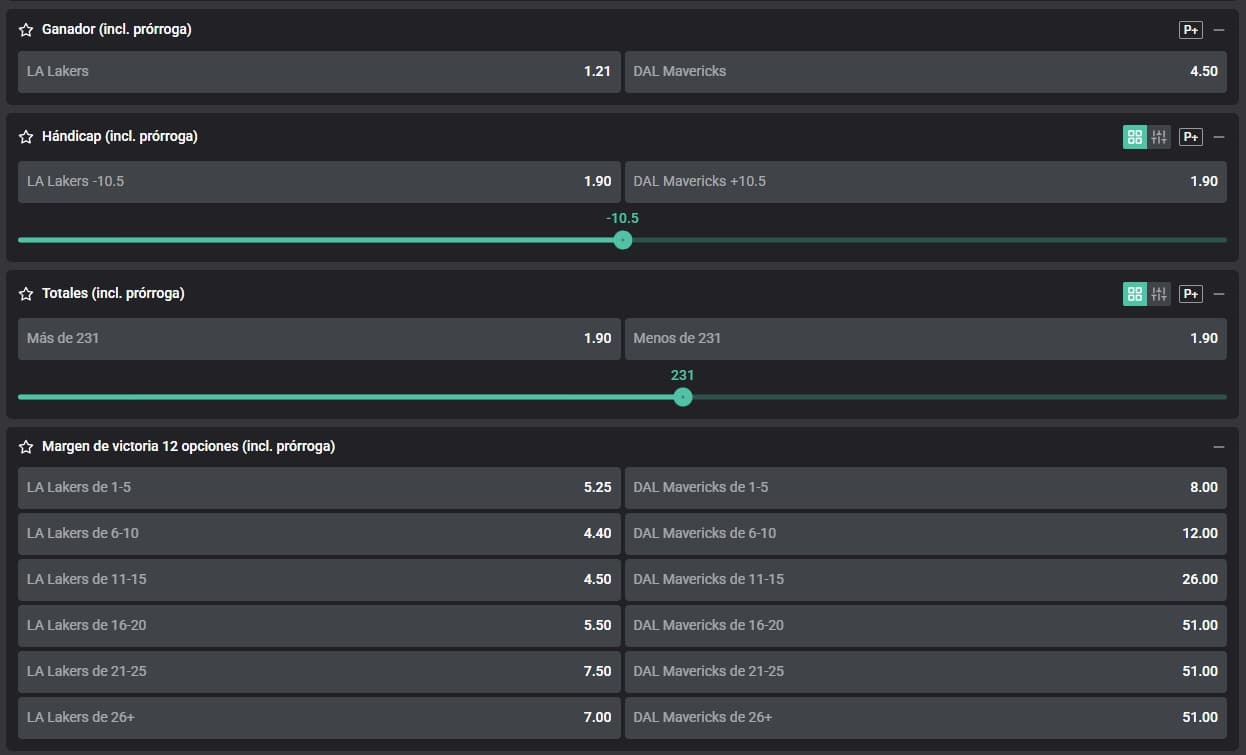The height and width of the screenshot is (755, 1246).
Task: Mark the Totales market with its star
Action: [26, 294]
